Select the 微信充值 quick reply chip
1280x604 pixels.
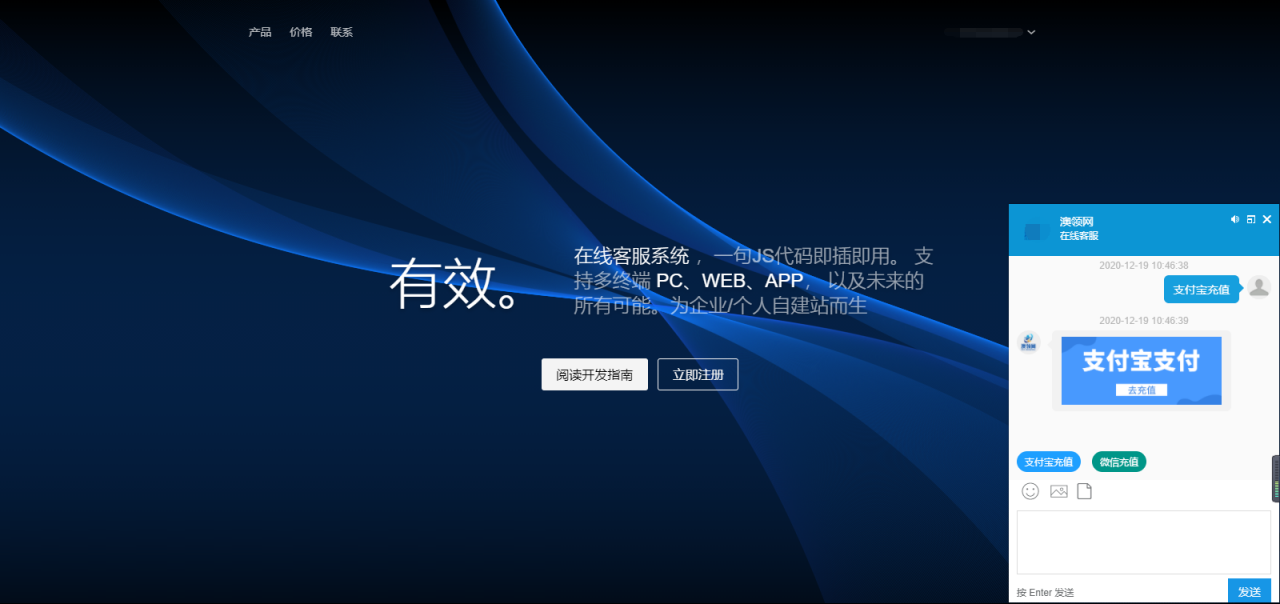click(1118, 461)
